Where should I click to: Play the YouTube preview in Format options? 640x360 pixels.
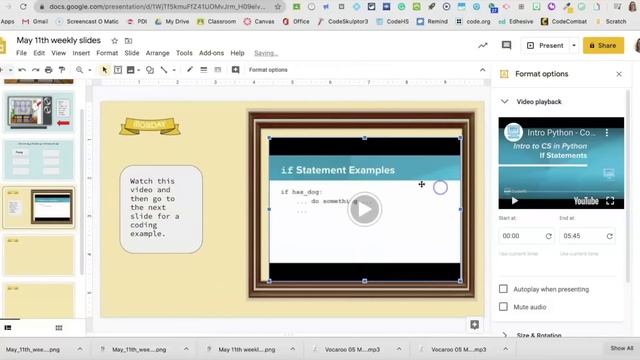514,201
